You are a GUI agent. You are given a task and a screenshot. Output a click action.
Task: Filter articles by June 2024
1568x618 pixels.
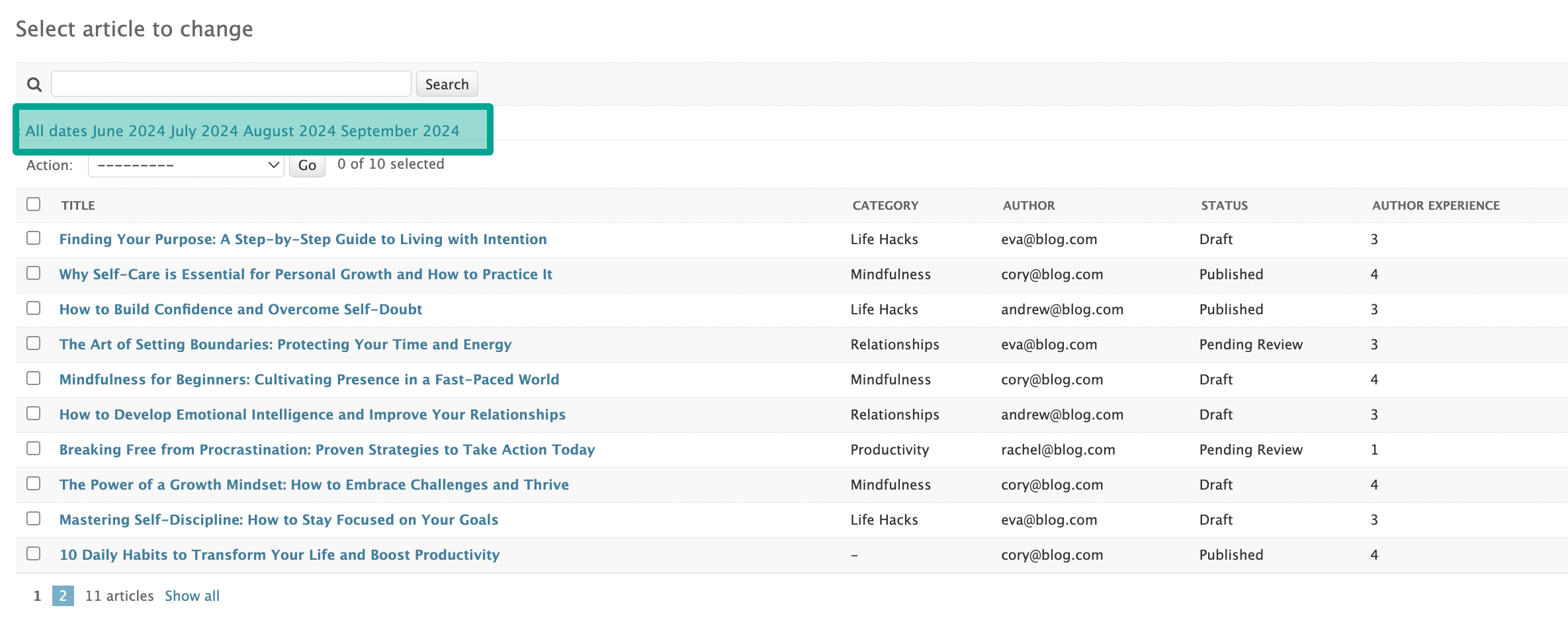click(x=128, y=131)
